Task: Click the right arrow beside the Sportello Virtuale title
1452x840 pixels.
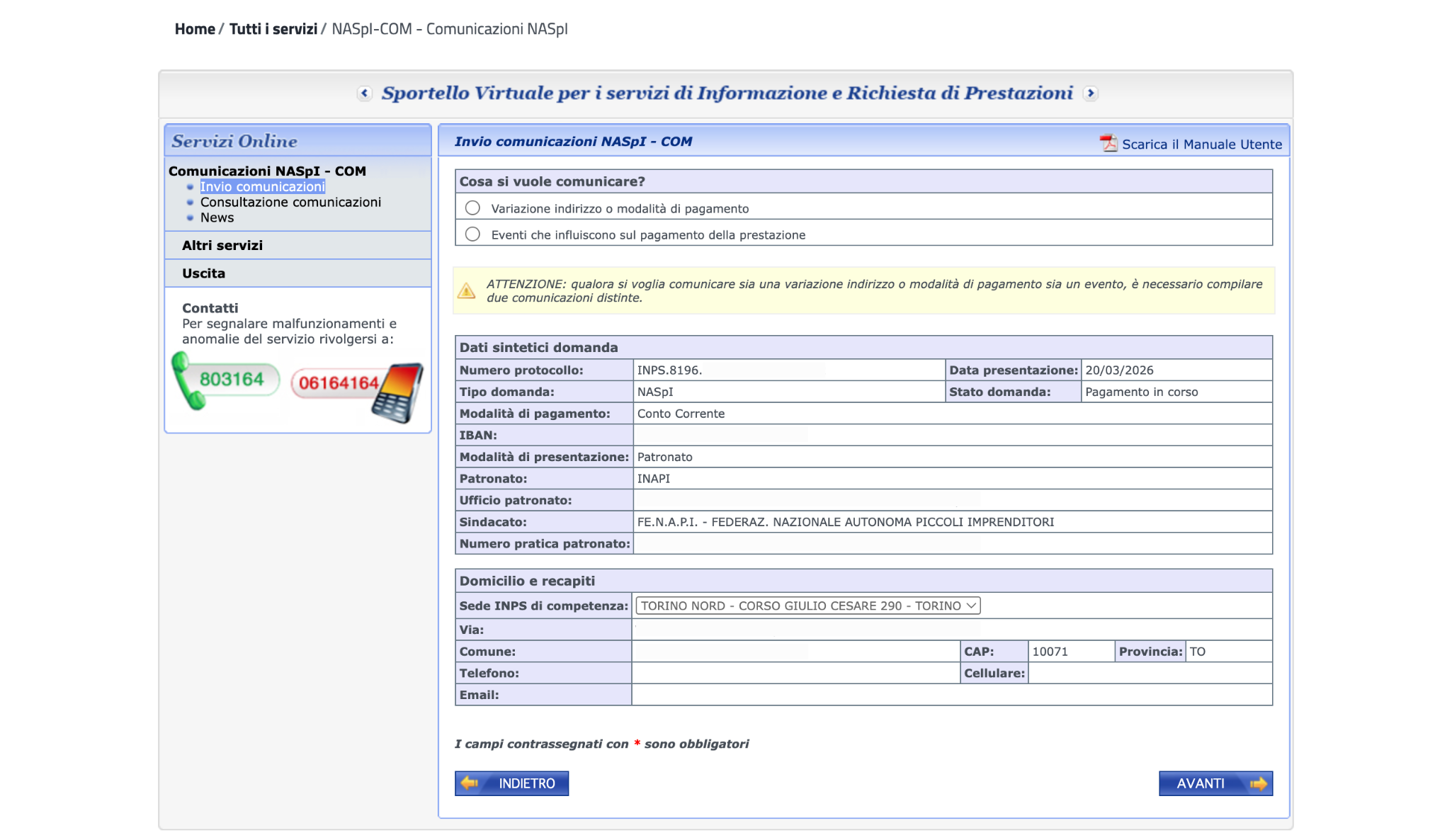Action: click(x=1091, y=93)
